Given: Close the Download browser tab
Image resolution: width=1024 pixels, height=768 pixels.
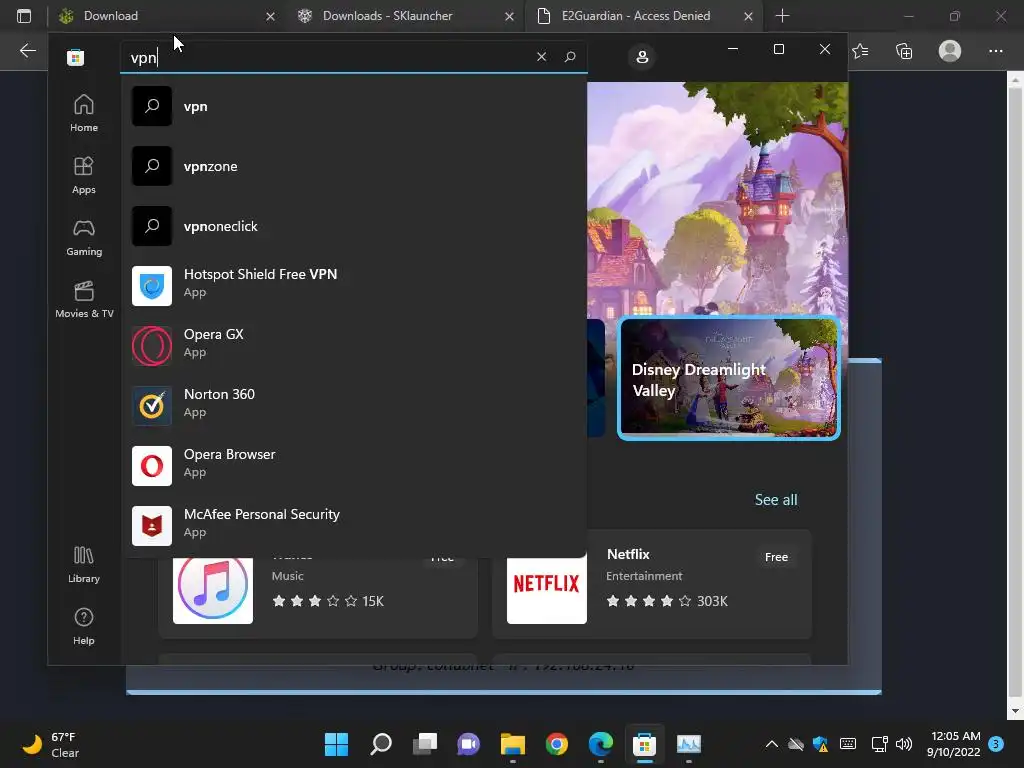Looking at the screenshot, I should pyautogui.click(x=270, y=16).
